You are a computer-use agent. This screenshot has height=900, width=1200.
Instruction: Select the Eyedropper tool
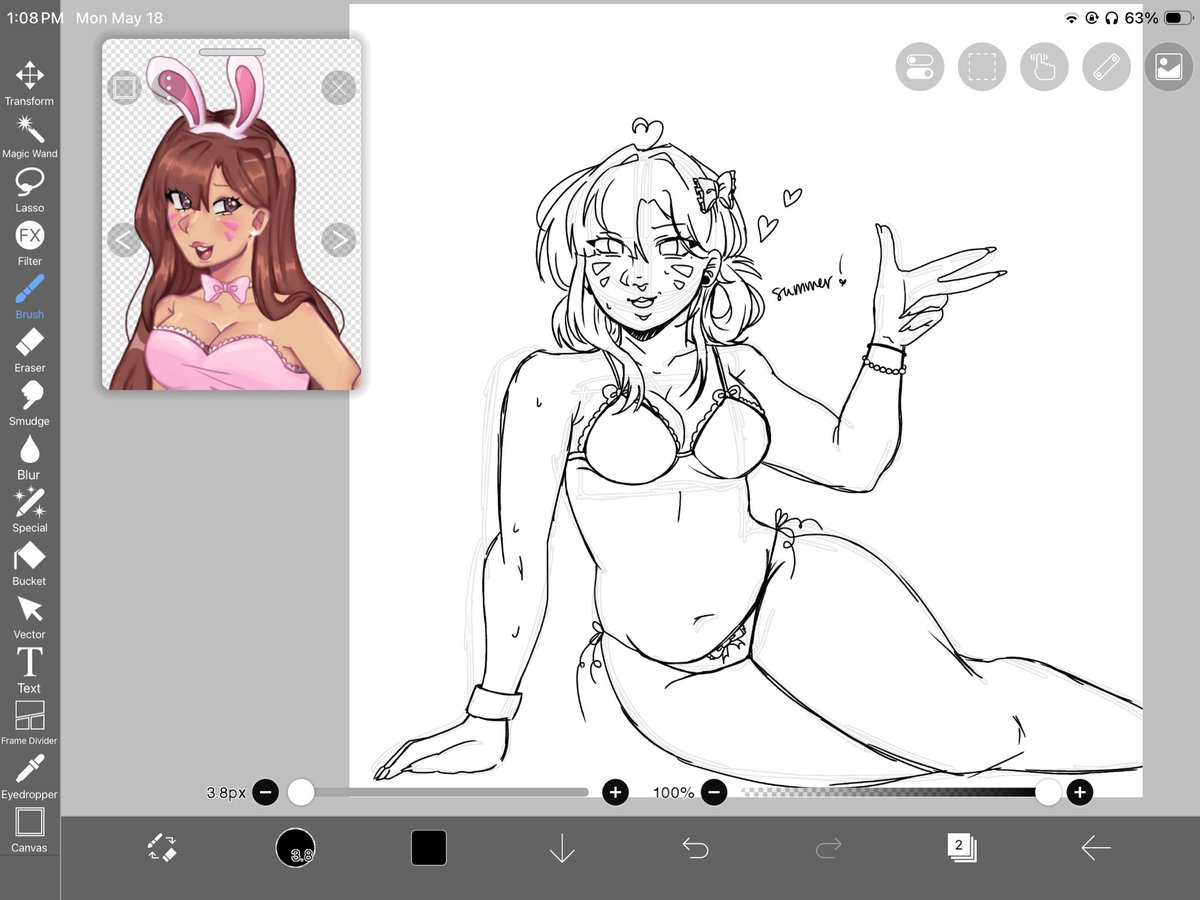(29, 777)
